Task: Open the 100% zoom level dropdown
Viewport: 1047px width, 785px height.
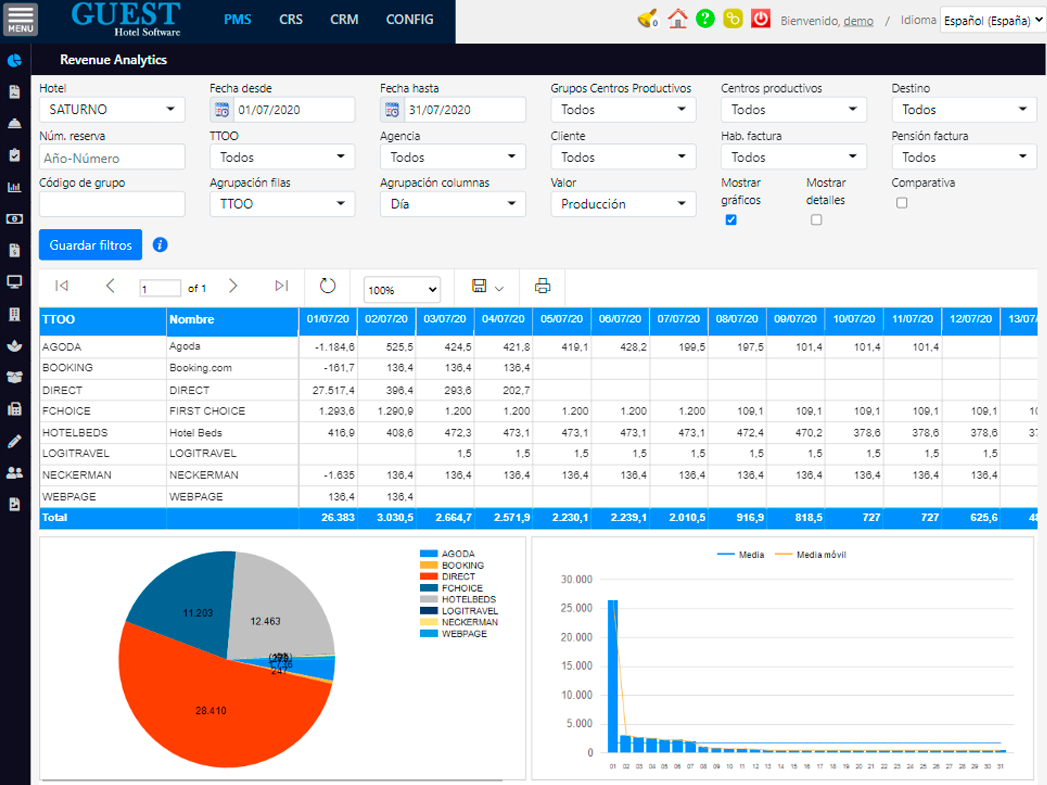Action: pos(402,290)
